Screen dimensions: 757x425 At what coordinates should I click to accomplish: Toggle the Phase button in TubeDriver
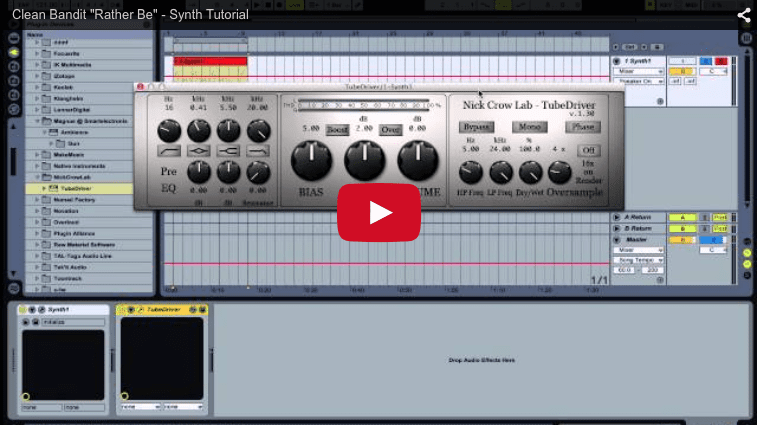click(x=583, y=127)
